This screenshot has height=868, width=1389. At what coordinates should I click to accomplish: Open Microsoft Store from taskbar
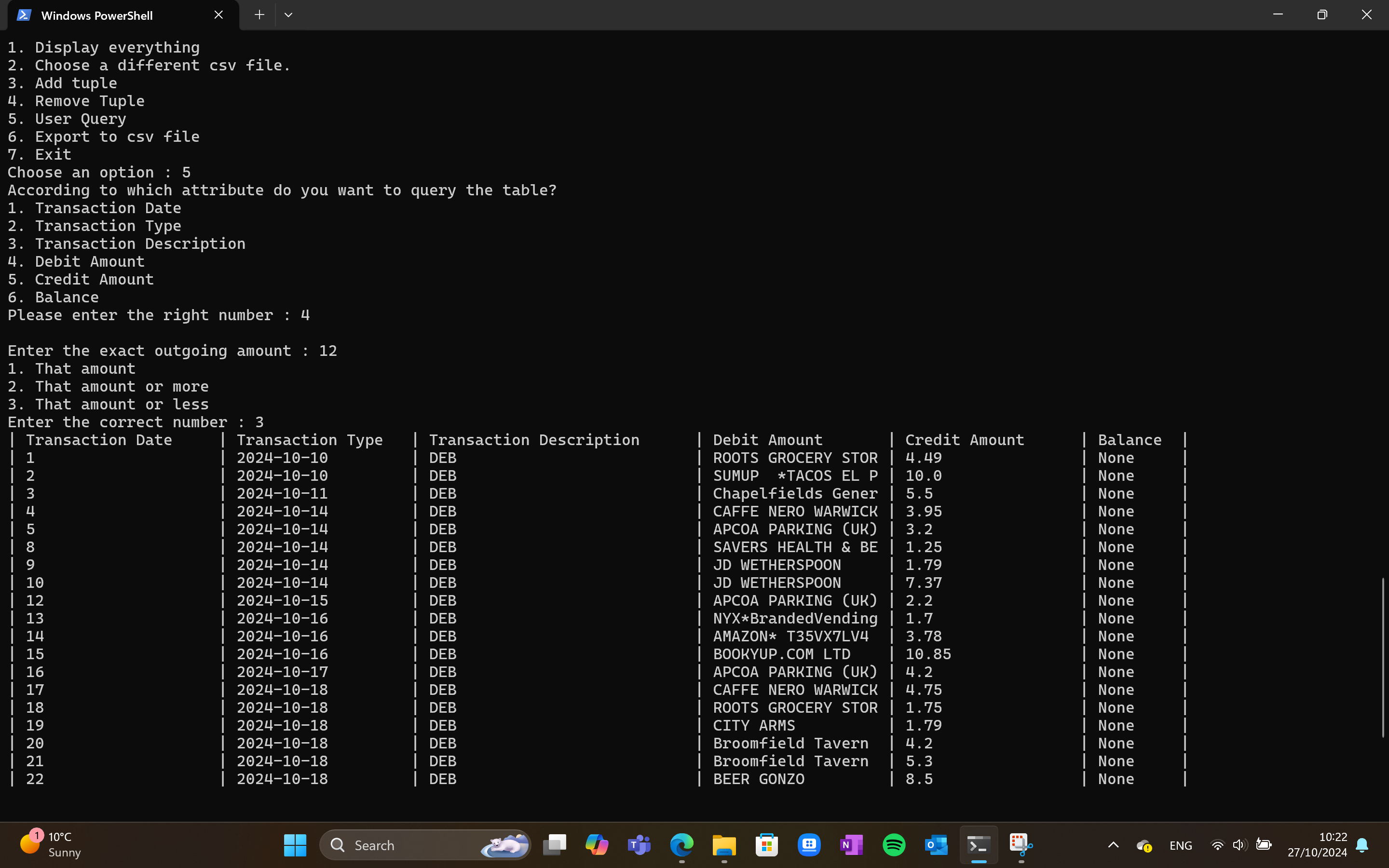(767, 845)
